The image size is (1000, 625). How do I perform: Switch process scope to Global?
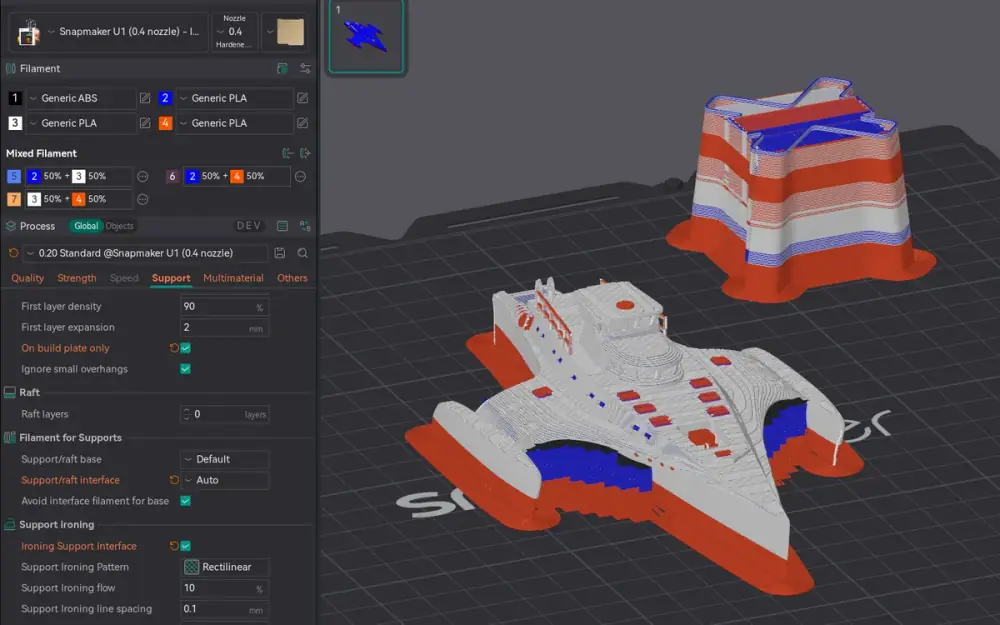pos(85,226)
